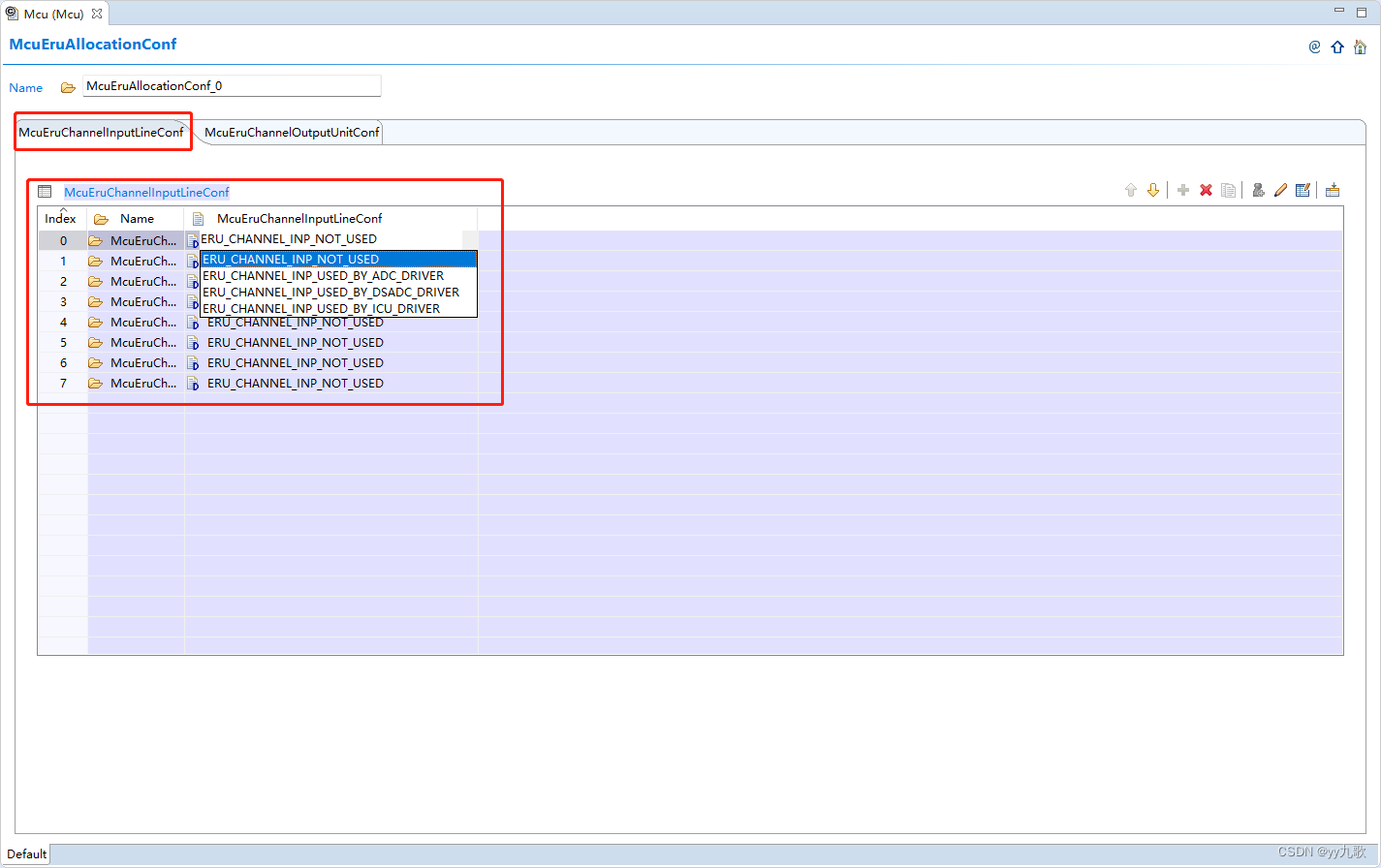Image resolution: width=1381 pixels, height=868 pixels.
Task: Click the blue up-arrow parent navigation icon
Action: click(1337, 46)
